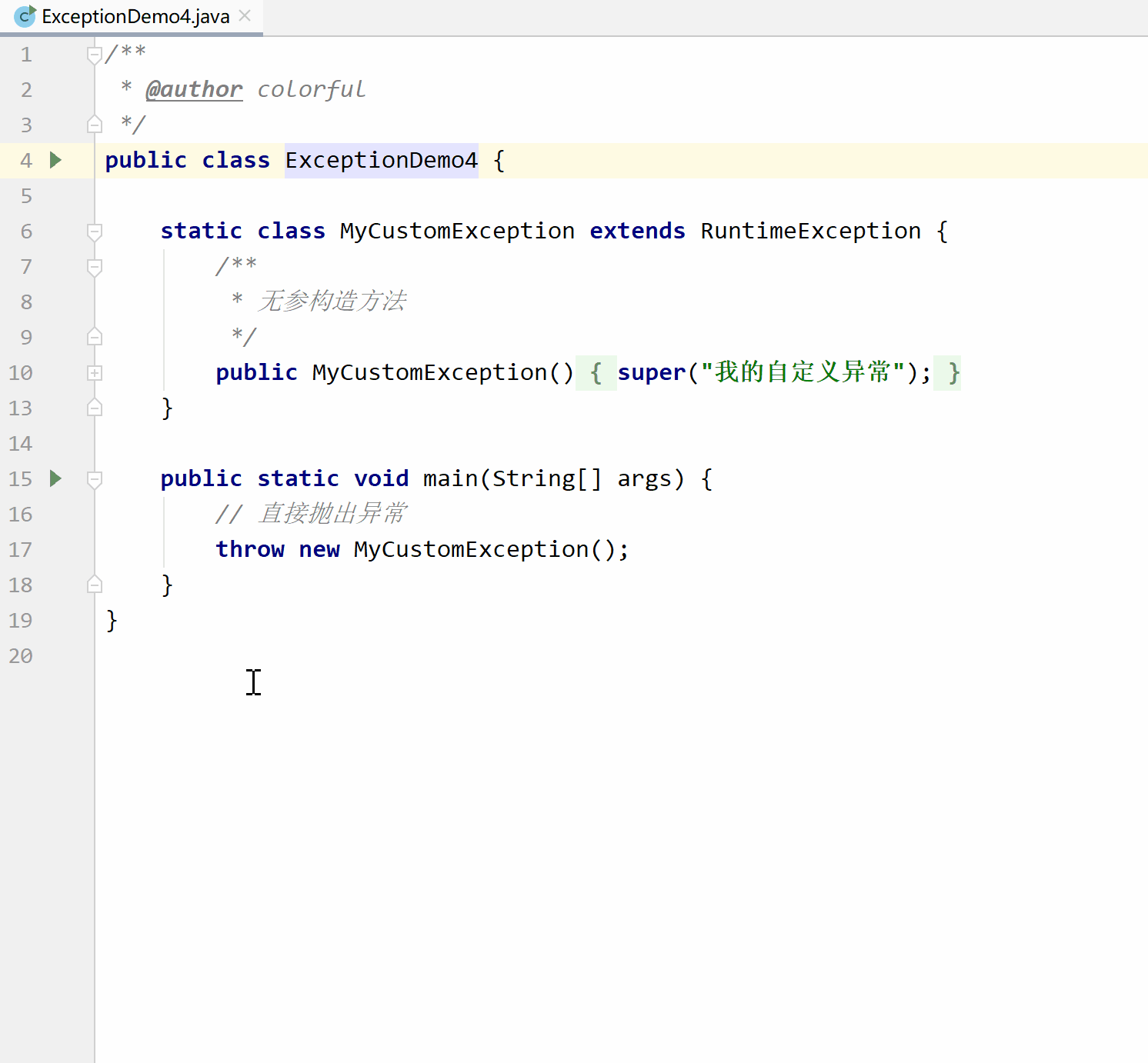Expand the folded constructor body at line 10
The width and height of the screenshot is (1148, 1063).
[95, 373]
